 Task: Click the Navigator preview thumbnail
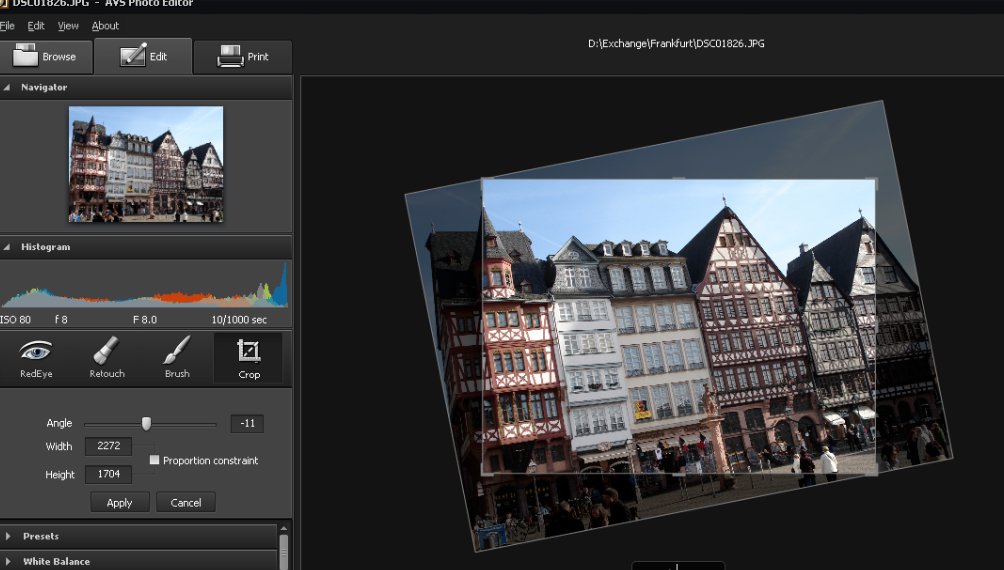146,163
